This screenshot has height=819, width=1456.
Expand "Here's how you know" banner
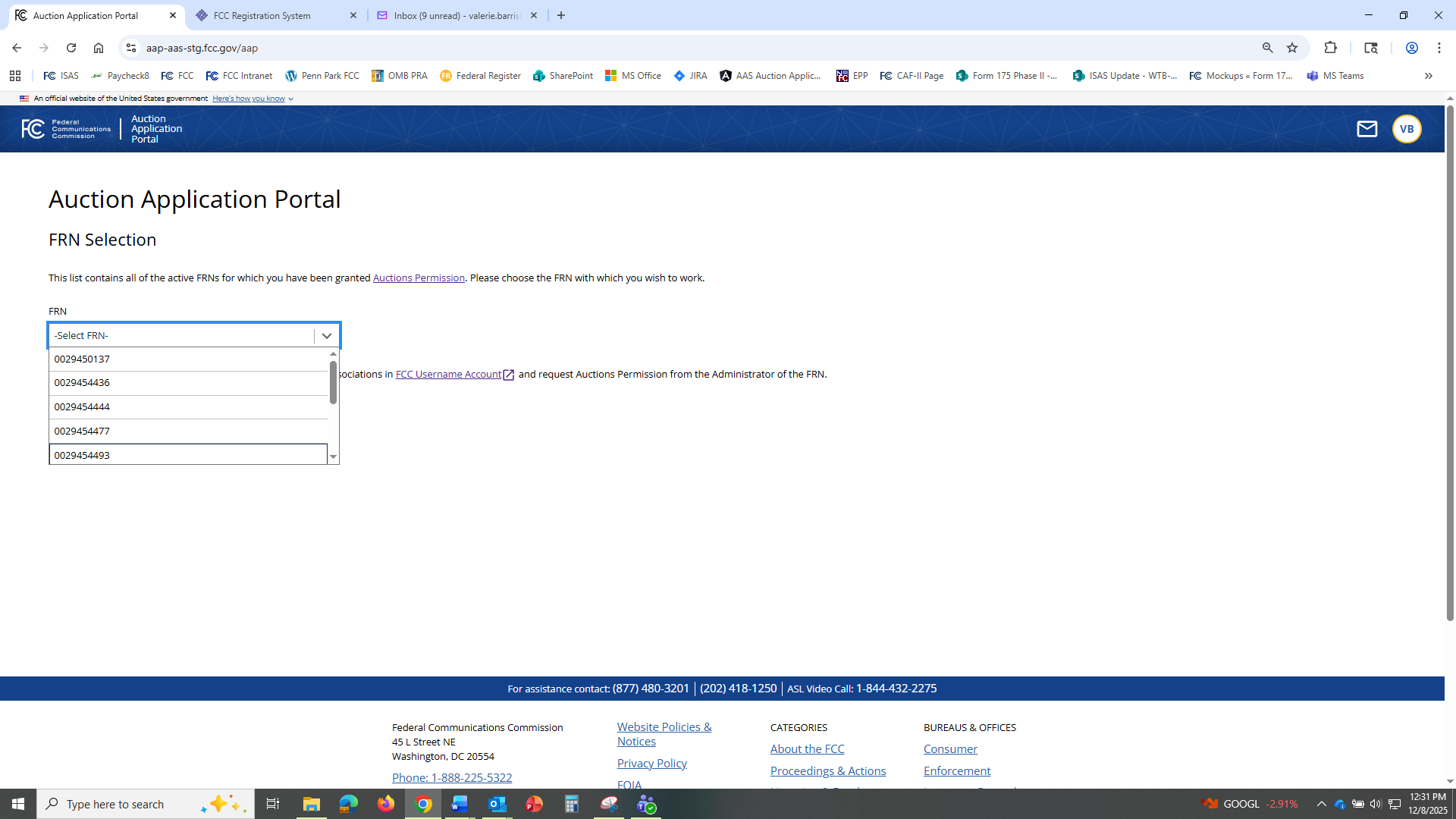click(253, 99)
